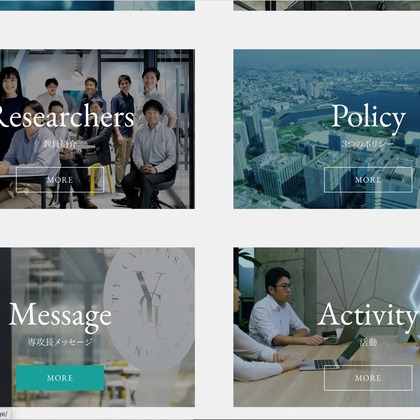Open the MORE button on Policy card

coord(368,180)
